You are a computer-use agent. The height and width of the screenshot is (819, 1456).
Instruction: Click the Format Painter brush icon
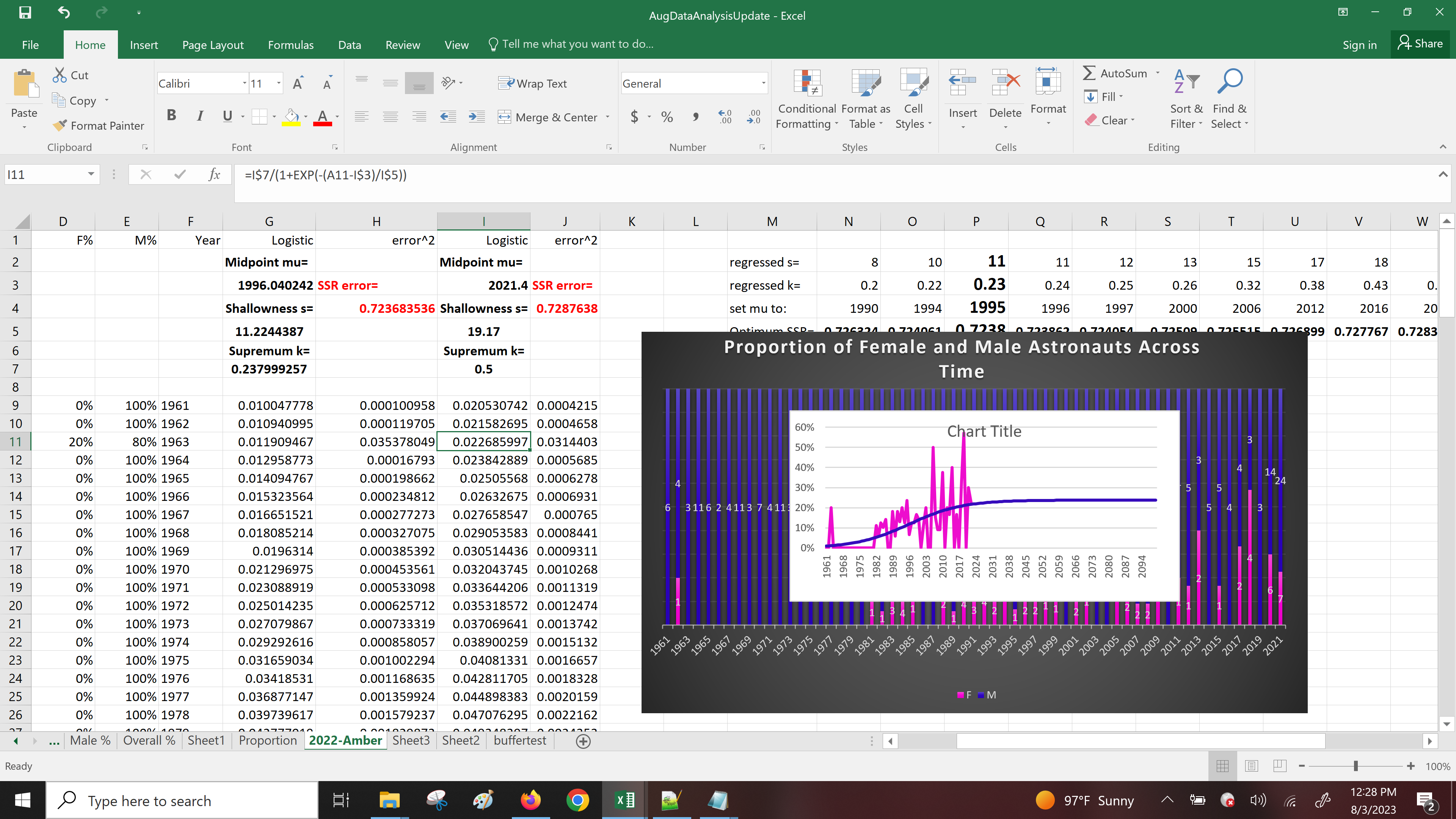coord(60,125)
